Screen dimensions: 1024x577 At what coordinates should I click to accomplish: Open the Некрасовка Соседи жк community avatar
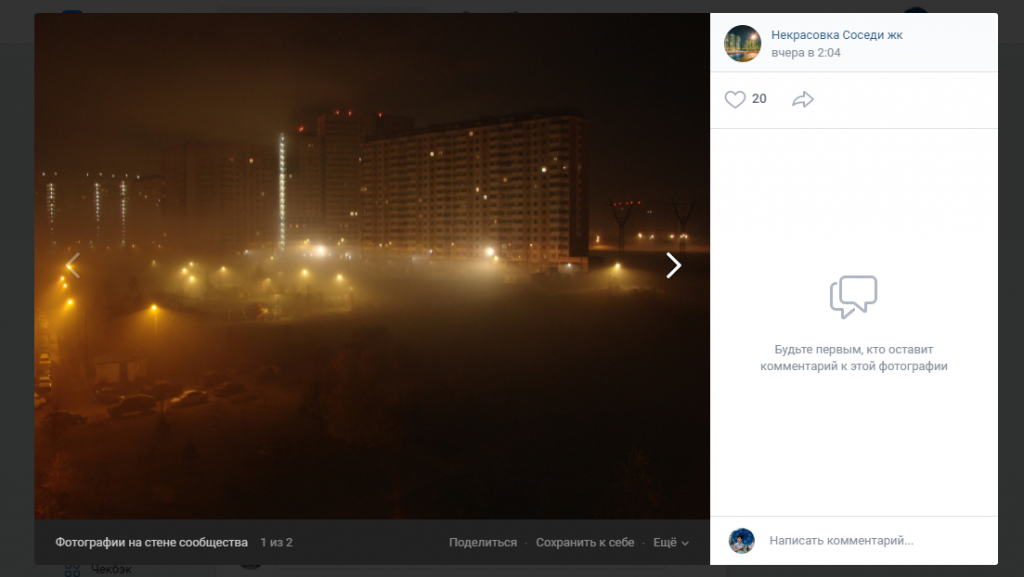click(742, 43)
